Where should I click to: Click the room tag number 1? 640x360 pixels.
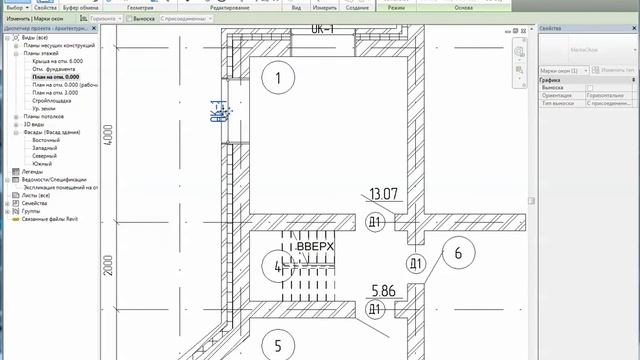coord(278,78)
